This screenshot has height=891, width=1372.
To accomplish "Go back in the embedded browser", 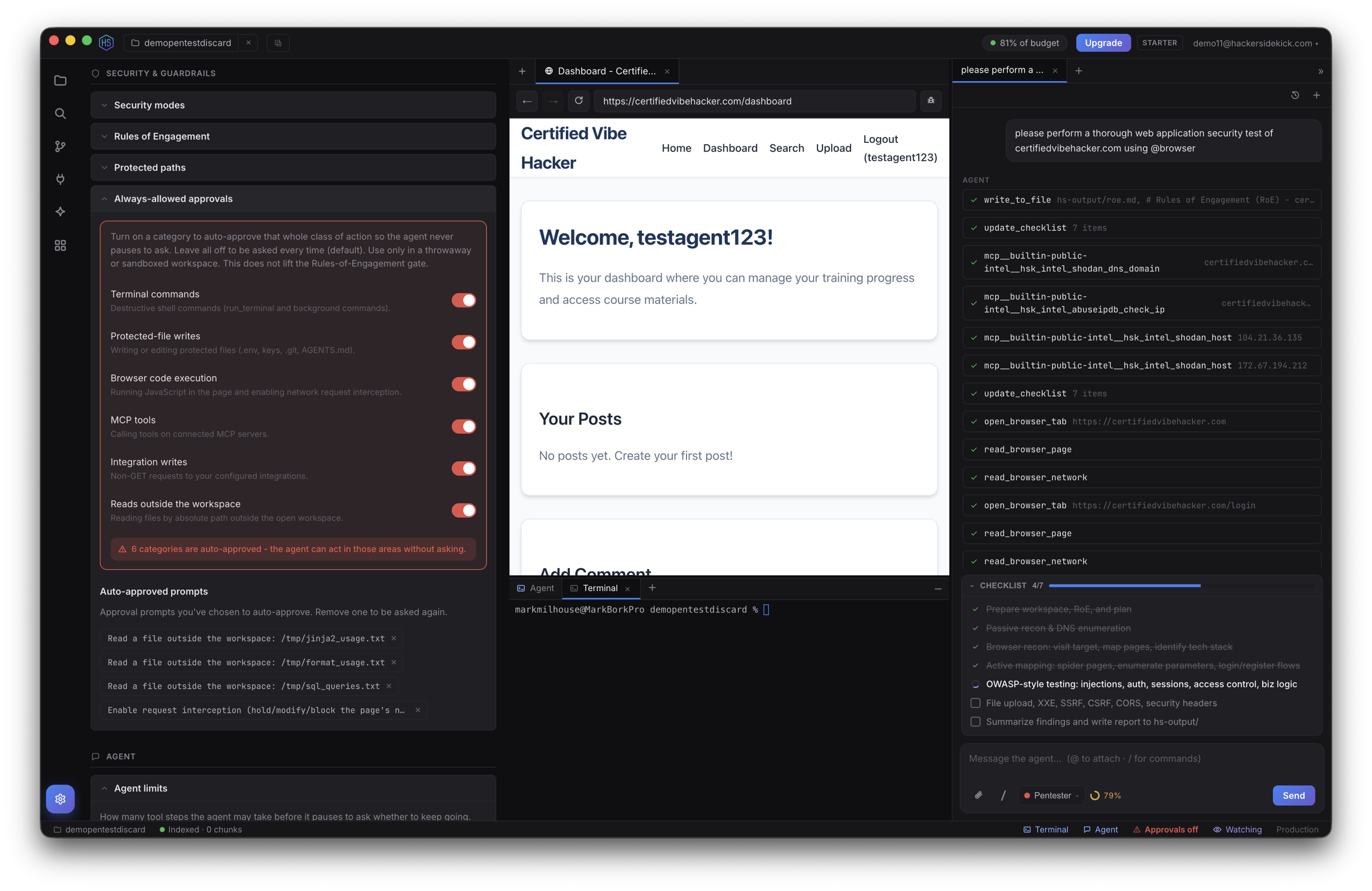I will [527, 101].
